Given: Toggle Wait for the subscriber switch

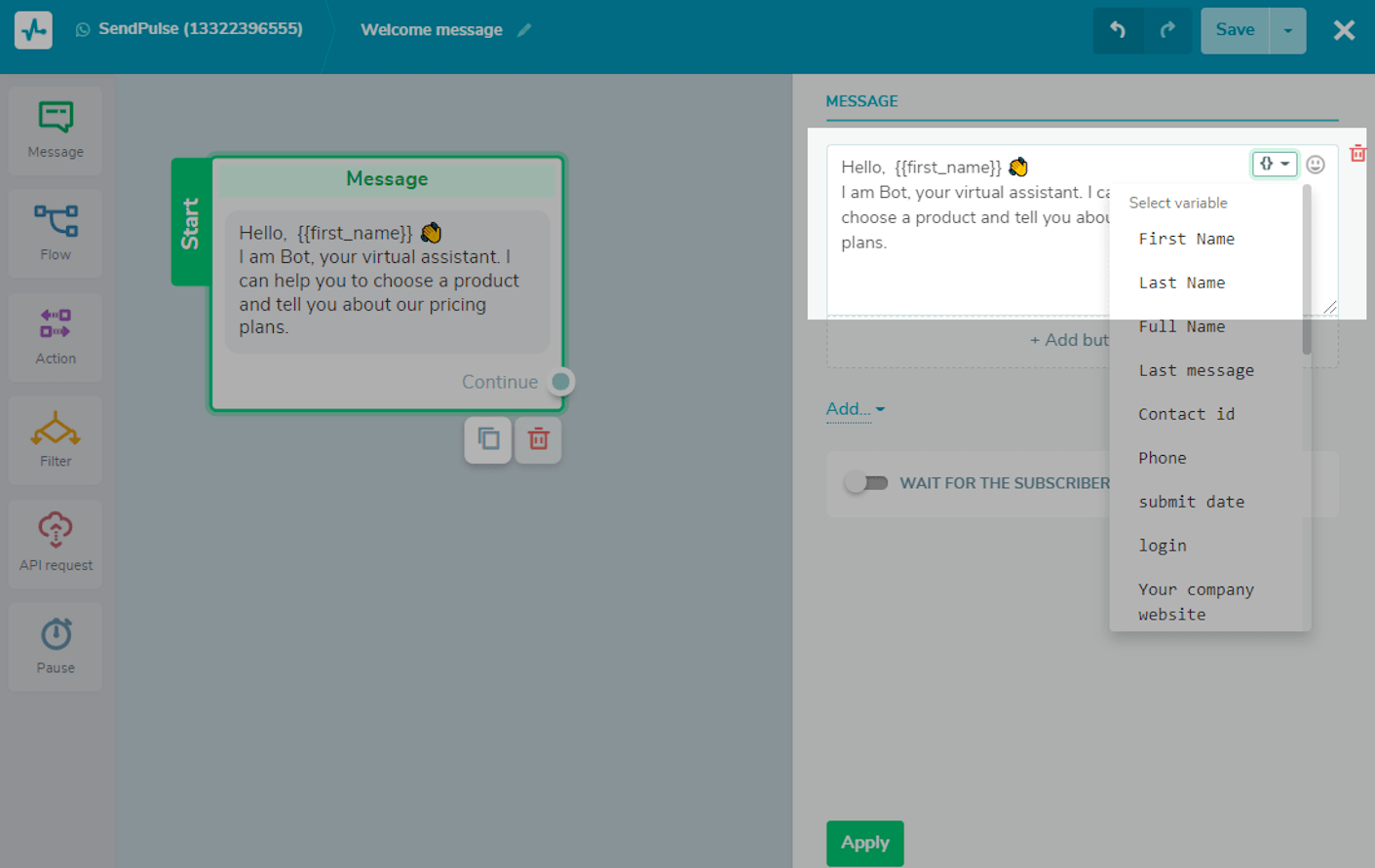Looking at the screenshot, I should tap(865, 483).
